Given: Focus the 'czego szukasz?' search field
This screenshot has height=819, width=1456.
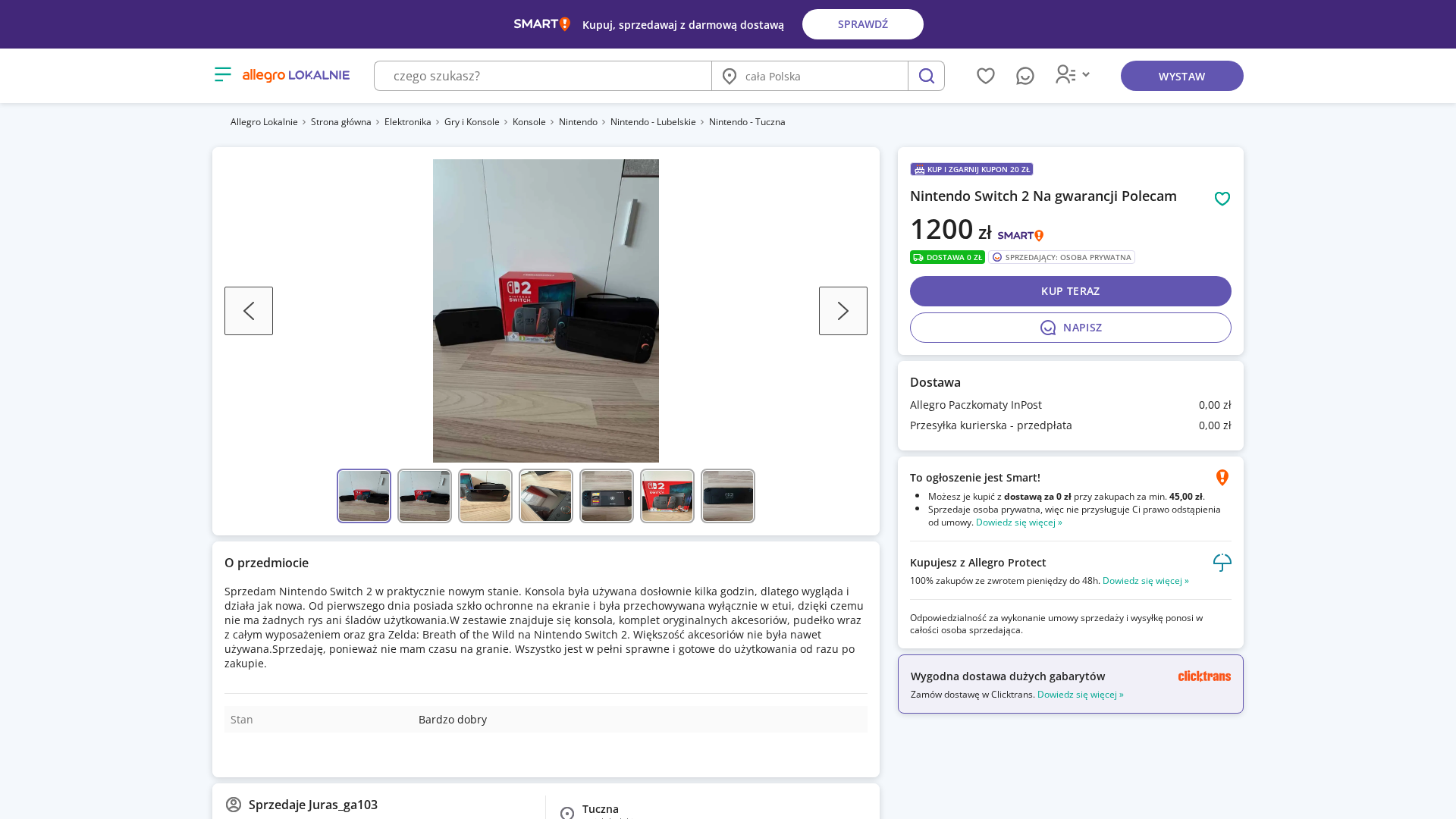Looking at the screenshot, I should (543, 76).
